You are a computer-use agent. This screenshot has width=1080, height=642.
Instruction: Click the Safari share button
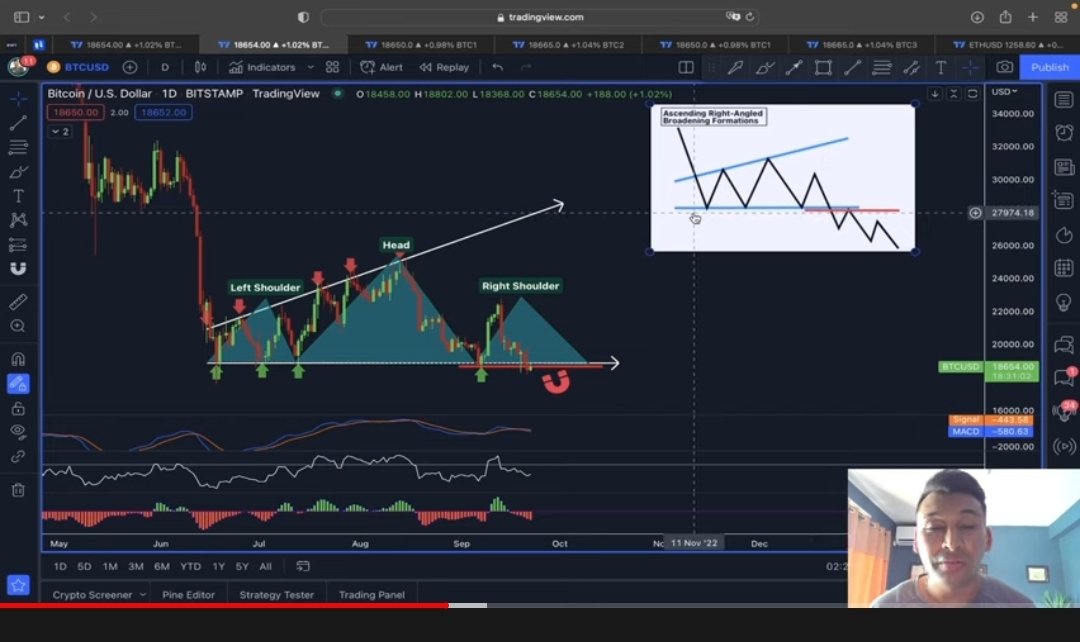(1006, 17)
